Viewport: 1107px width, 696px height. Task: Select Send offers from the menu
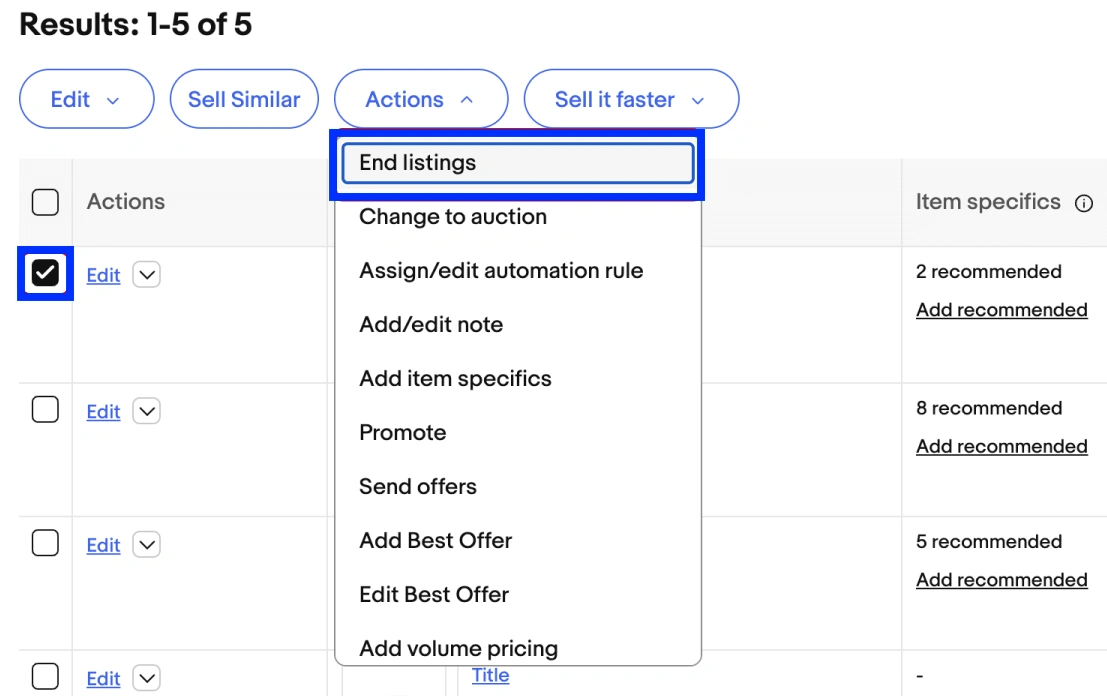point(418,487)
